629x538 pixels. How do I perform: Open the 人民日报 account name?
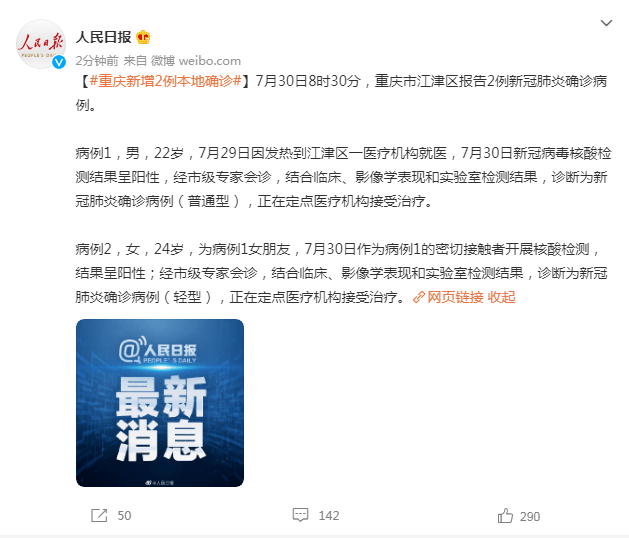(x=104, y=37)
